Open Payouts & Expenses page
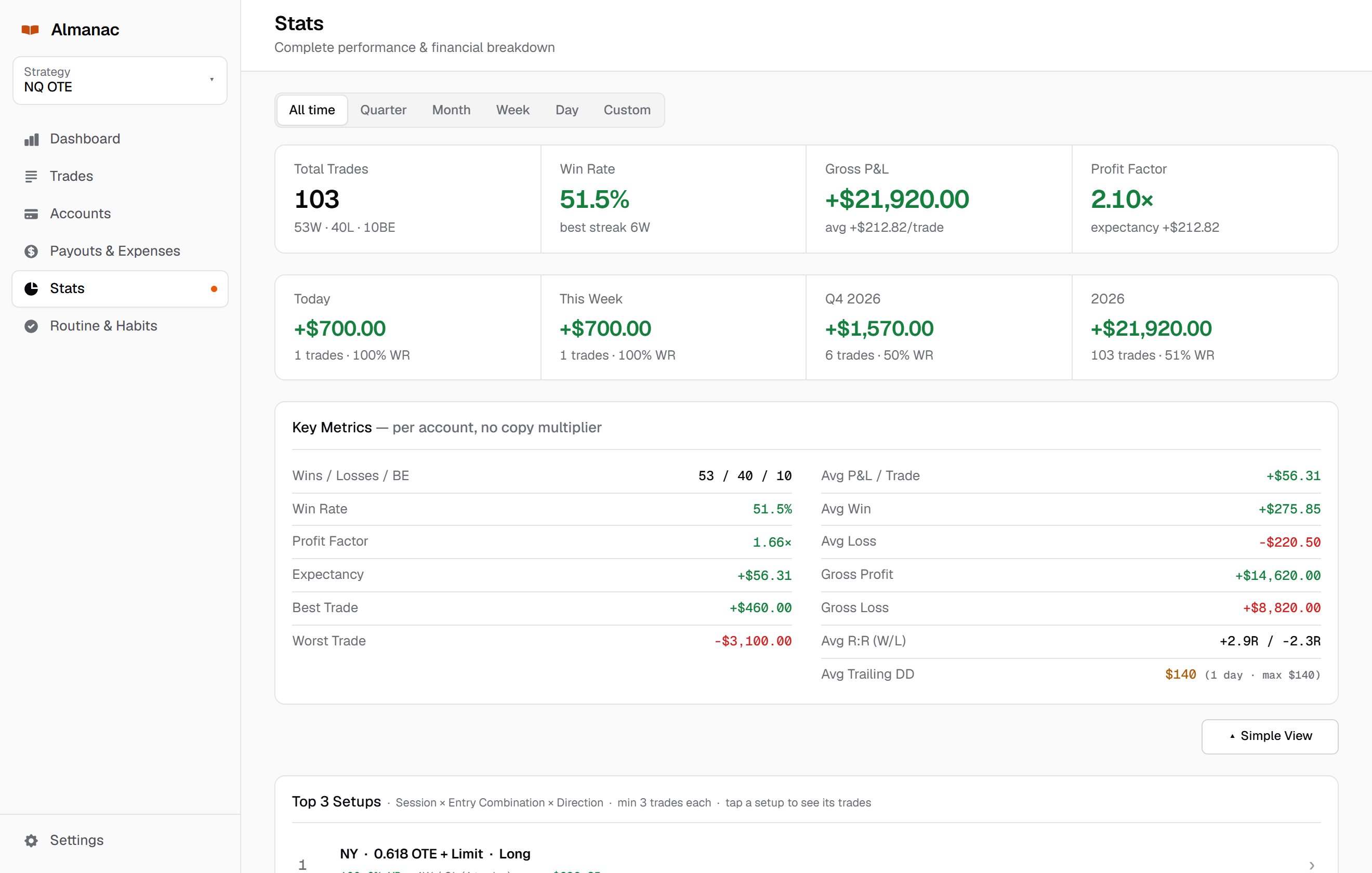 tap(120, 252)
